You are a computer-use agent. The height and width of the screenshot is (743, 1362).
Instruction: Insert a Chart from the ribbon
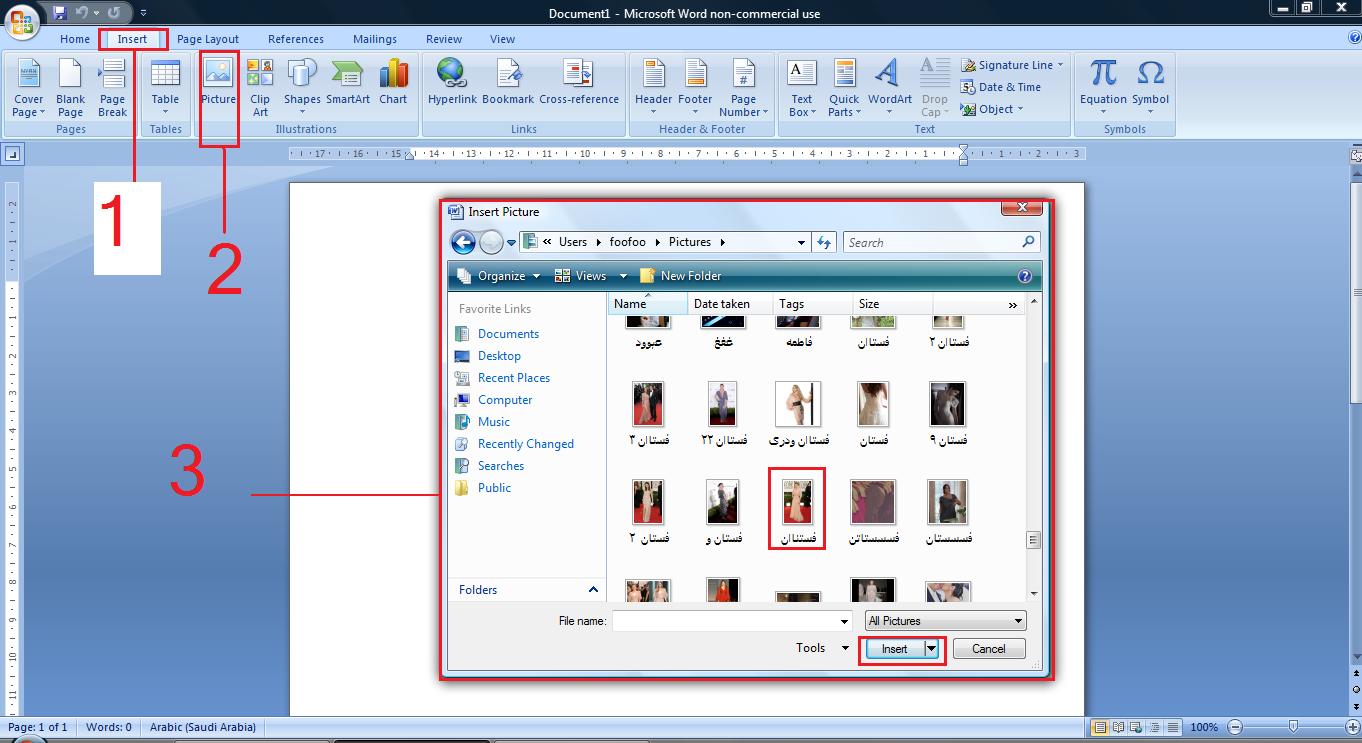[x=393, y=74]
